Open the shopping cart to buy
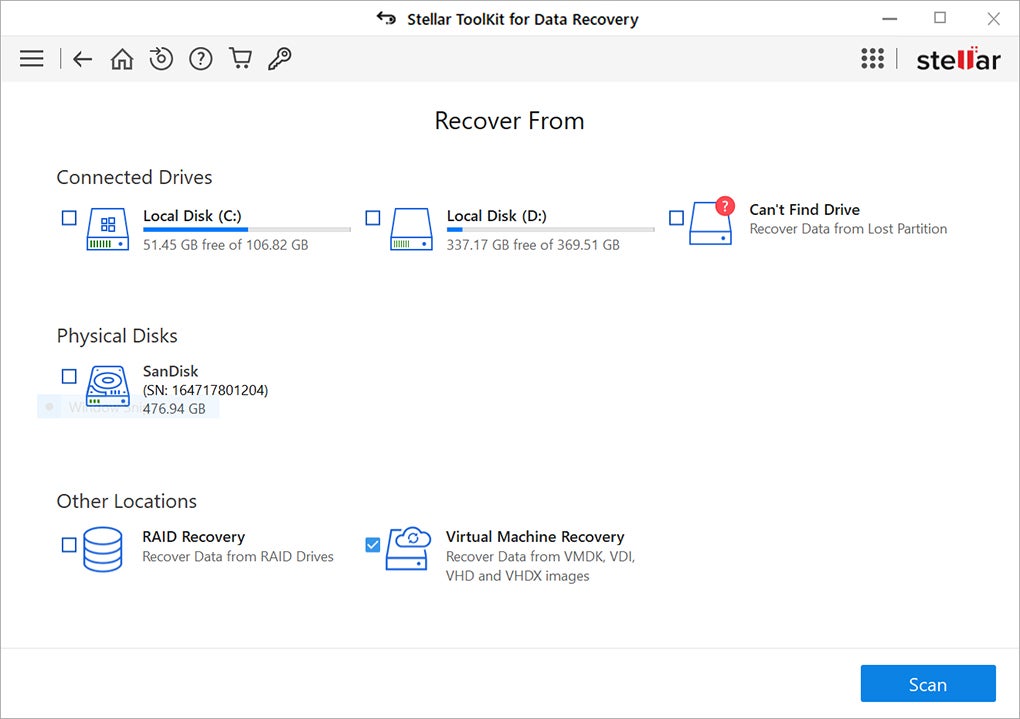 240,58
